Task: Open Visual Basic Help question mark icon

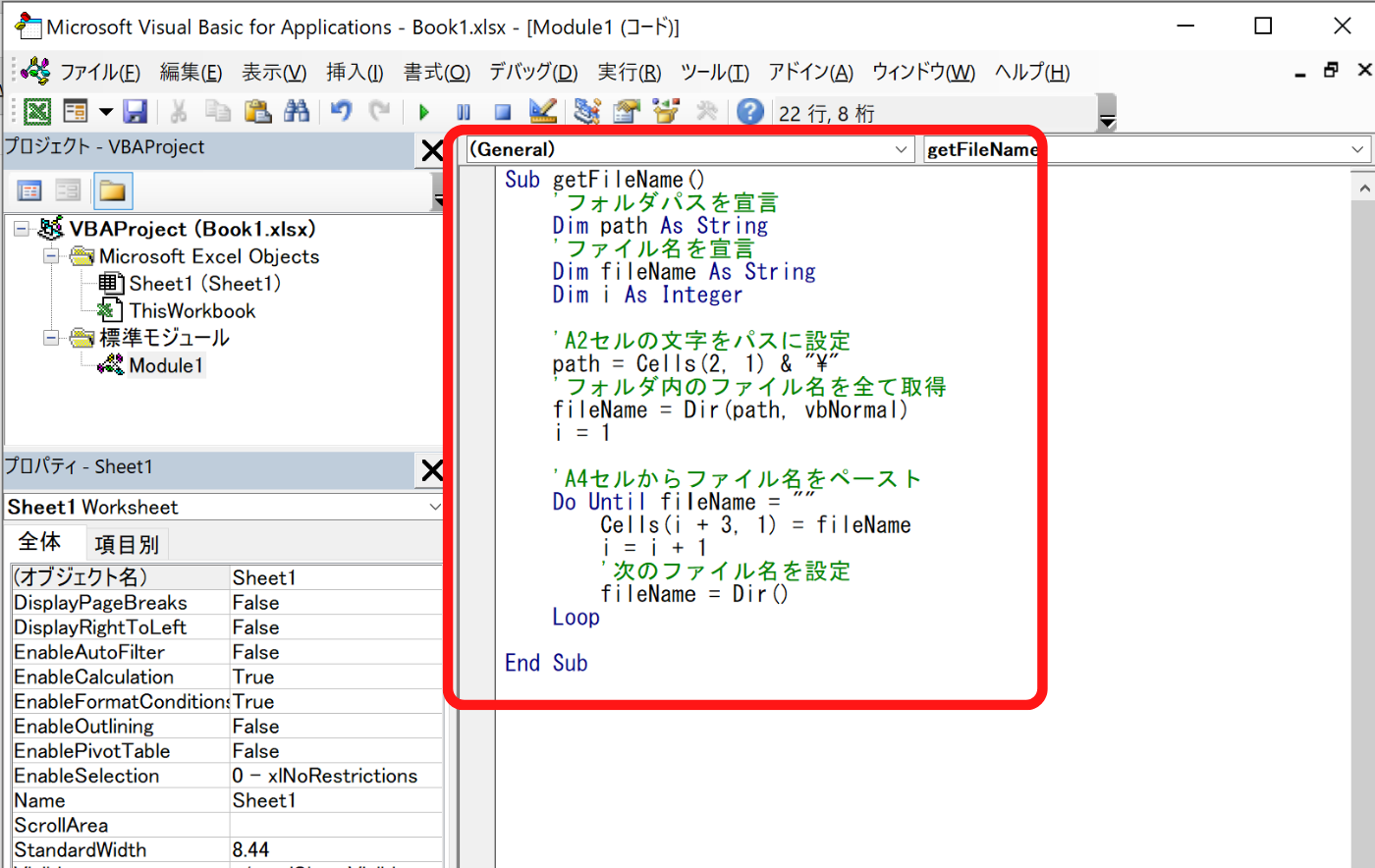Action: click(750, 112)
